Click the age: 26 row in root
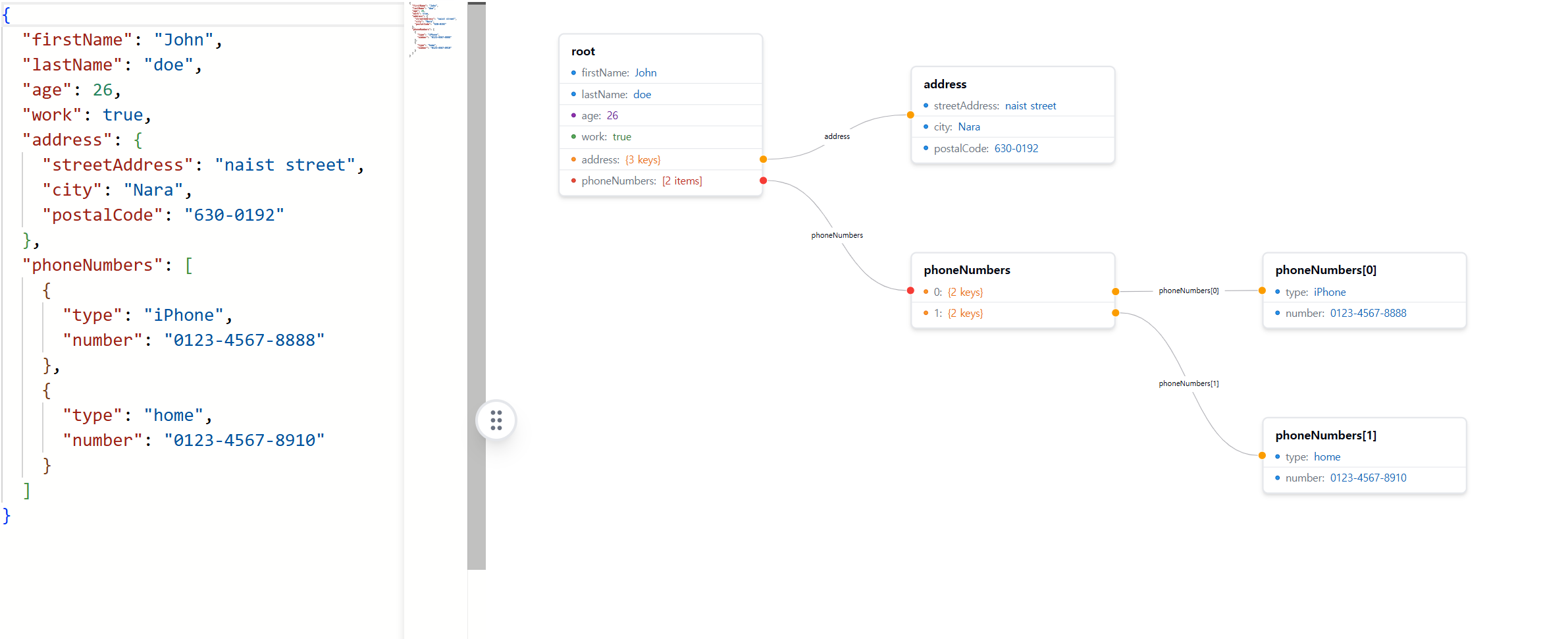1568x639 pixels. pyautogui.click(x=661, y=115)
